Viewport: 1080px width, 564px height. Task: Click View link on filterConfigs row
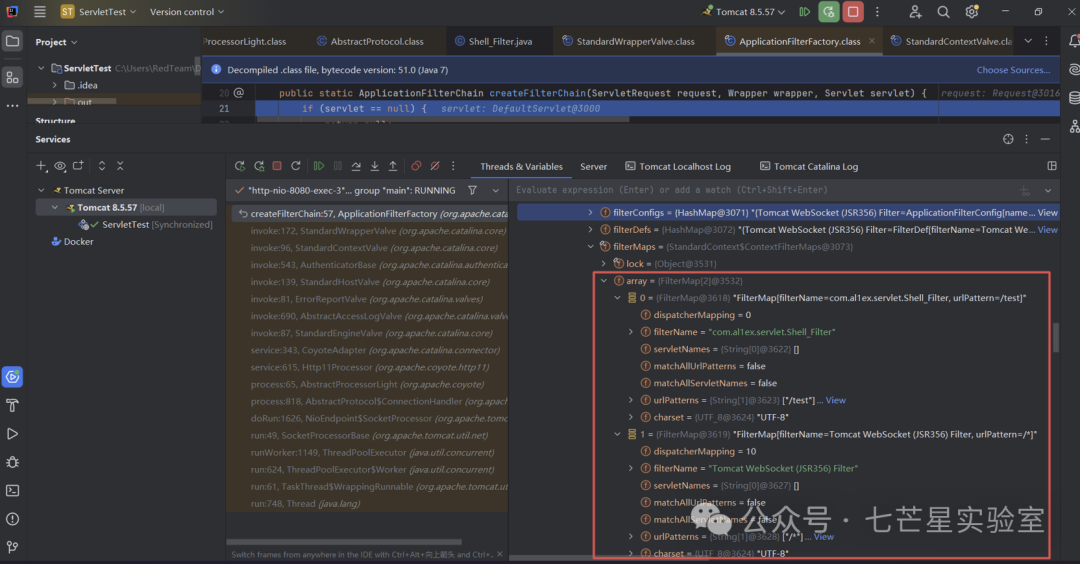pos(1048,213)
